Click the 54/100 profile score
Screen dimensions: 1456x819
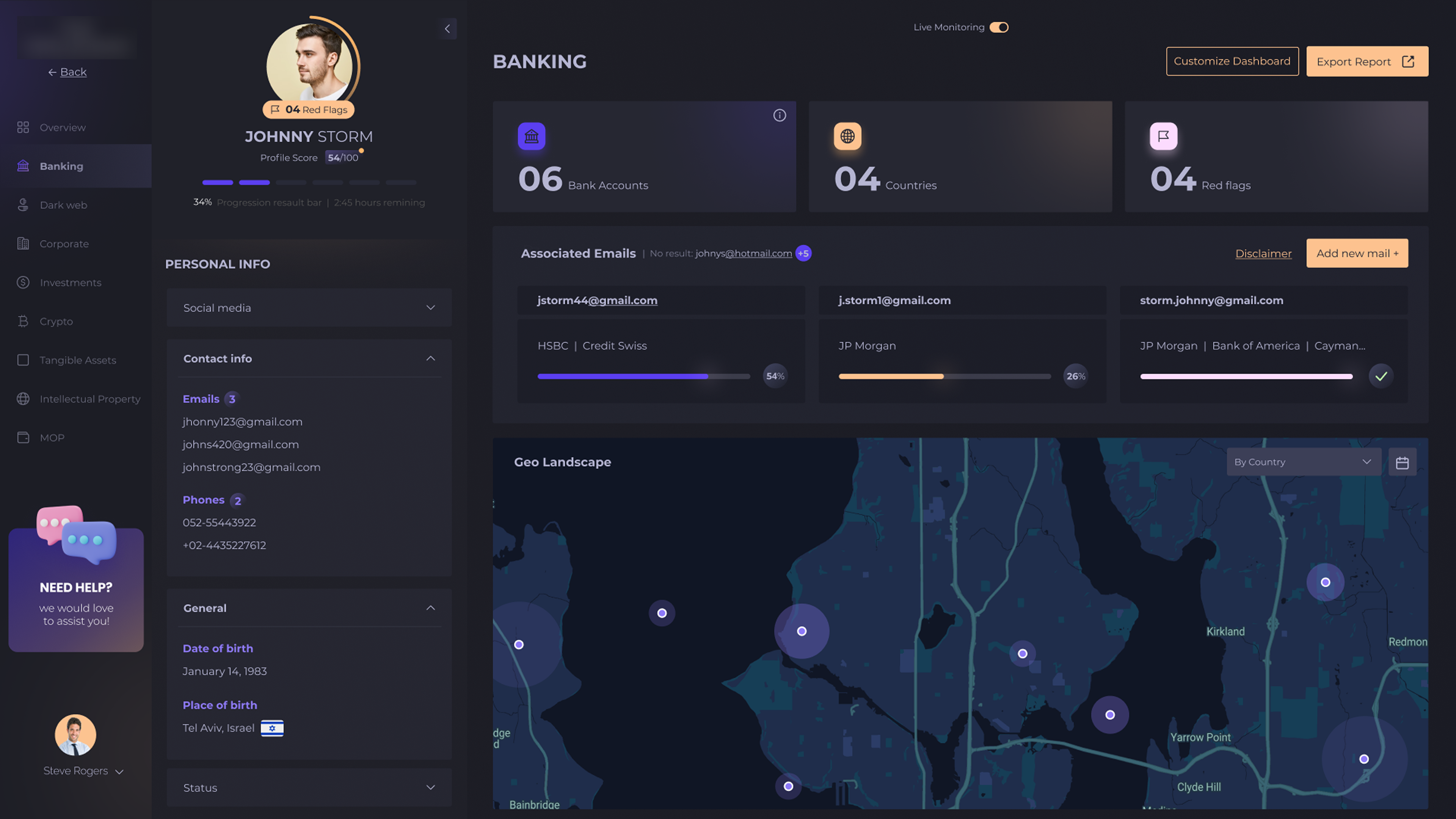[x=342, y=158]
